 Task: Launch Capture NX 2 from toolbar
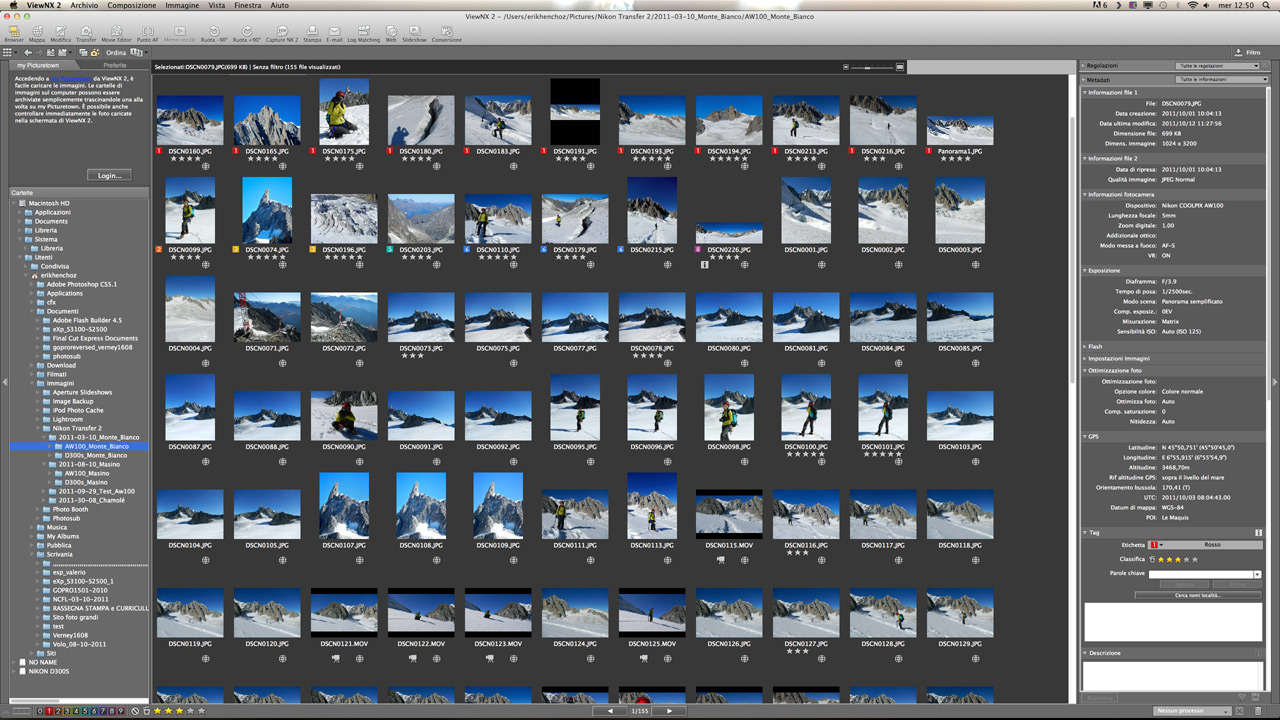click(x=281, y=33)
